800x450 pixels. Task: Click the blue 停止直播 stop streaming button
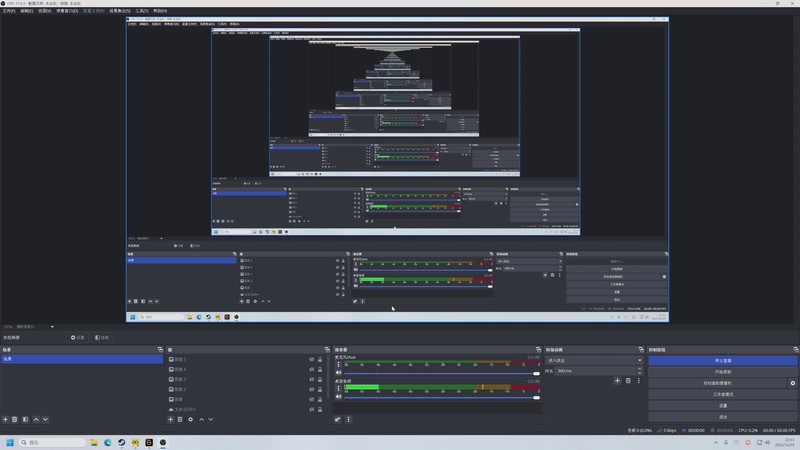723,361
